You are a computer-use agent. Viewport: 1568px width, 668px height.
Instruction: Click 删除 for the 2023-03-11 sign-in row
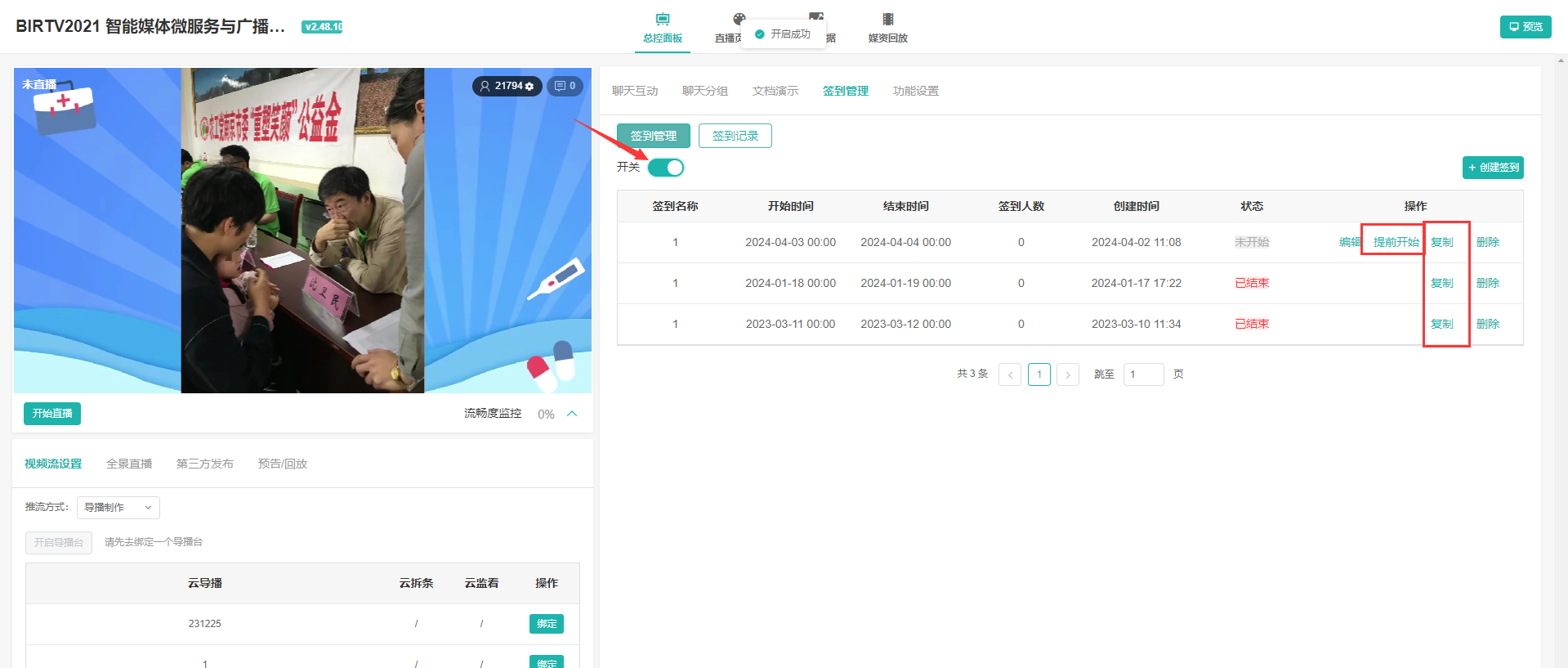pyautogui.click(x=1488, y=324)
